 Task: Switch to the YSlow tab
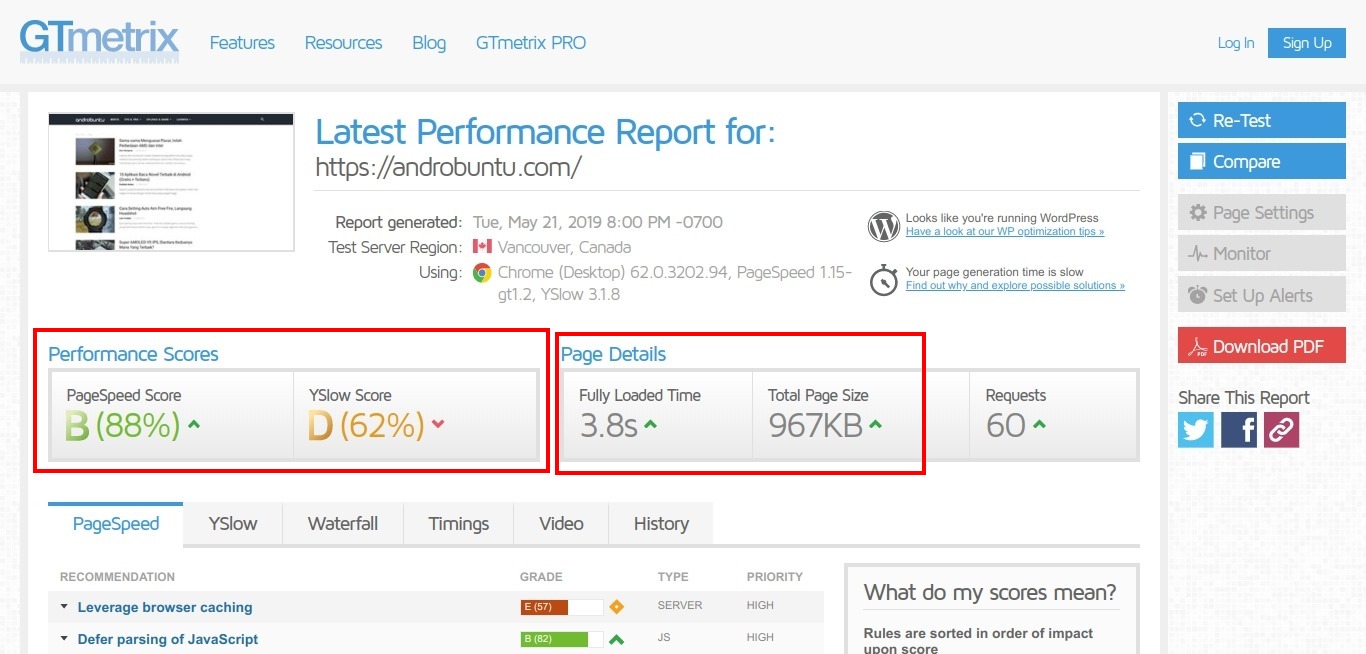(x=232, y=524)
